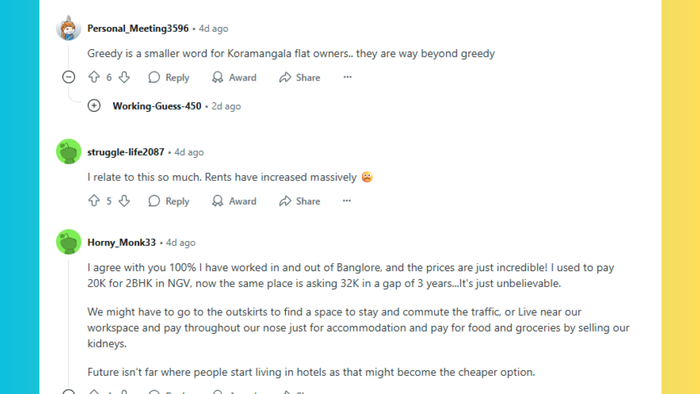Upvote Personal_Meeting3596's comment
The image size is (700, 394).
pos(94,77)
